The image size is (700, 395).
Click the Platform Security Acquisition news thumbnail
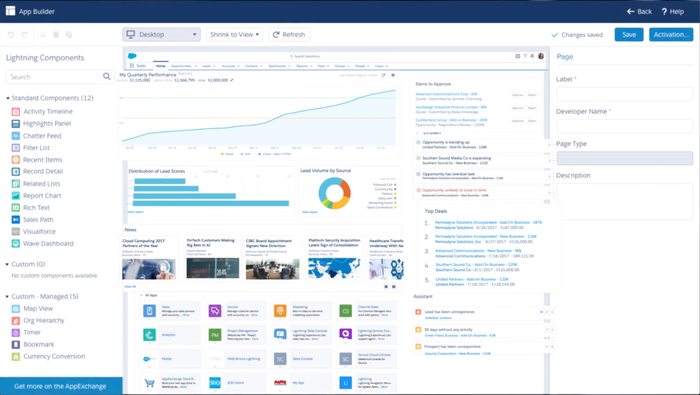pos(334,268)
